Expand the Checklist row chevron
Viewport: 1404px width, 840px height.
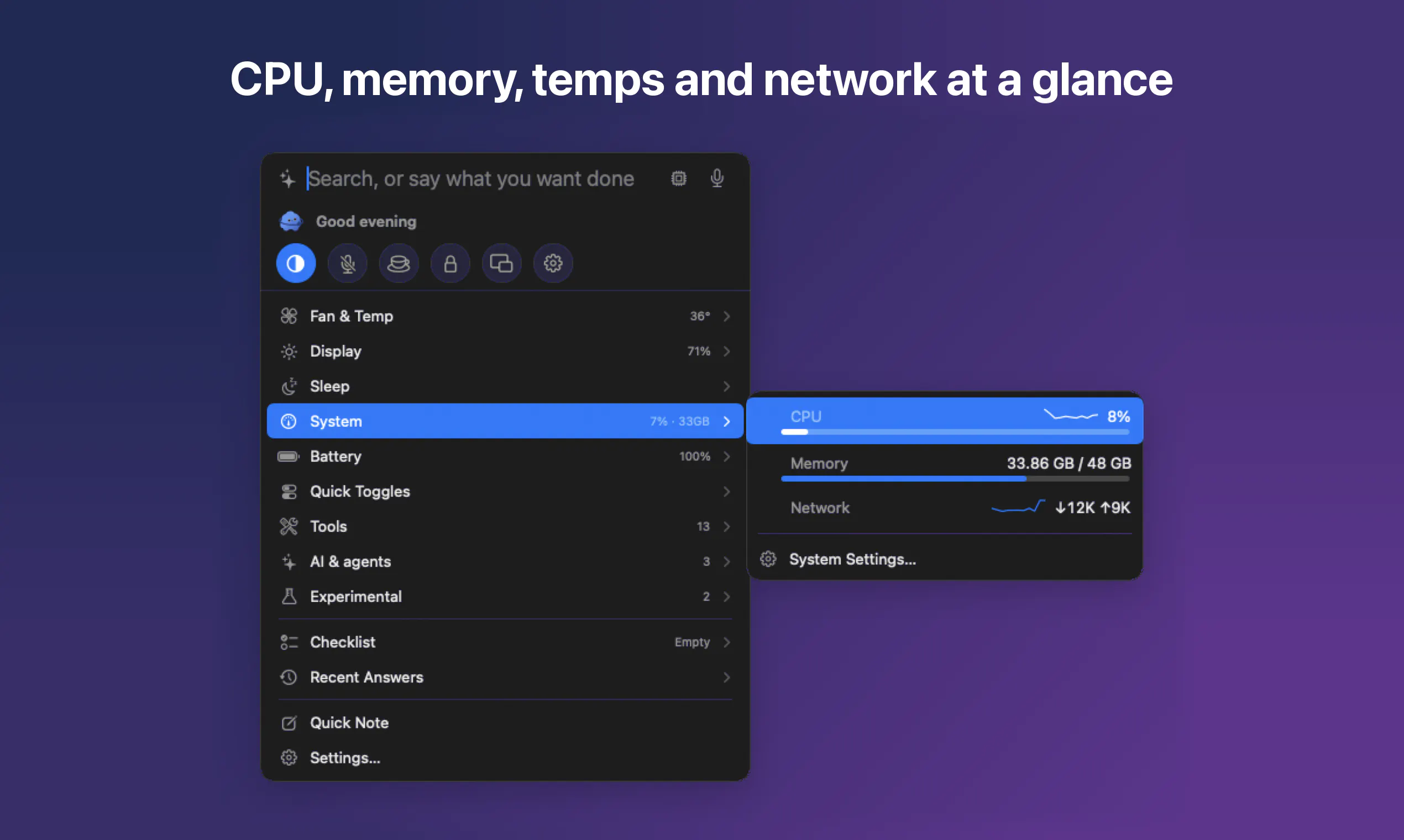(727, 643)
